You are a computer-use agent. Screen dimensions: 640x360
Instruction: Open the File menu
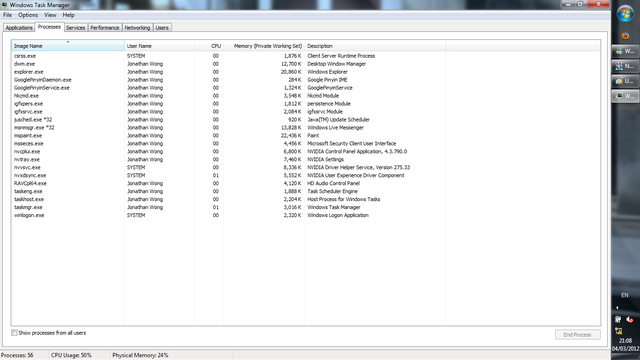7,15
